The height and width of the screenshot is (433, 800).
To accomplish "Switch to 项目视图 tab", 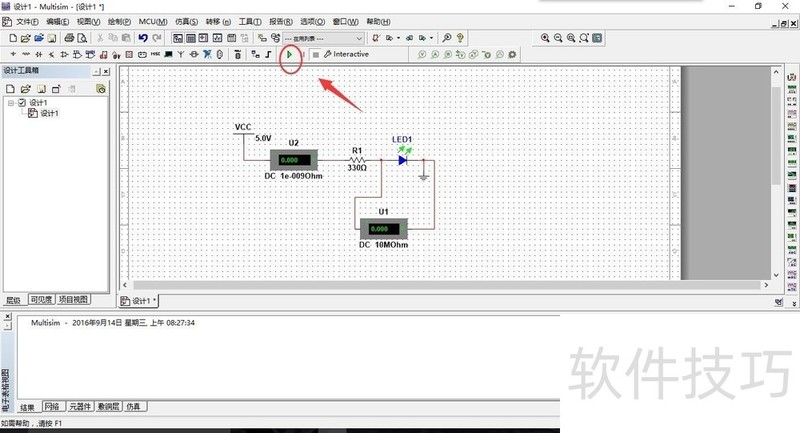I will tap(72, 299).
